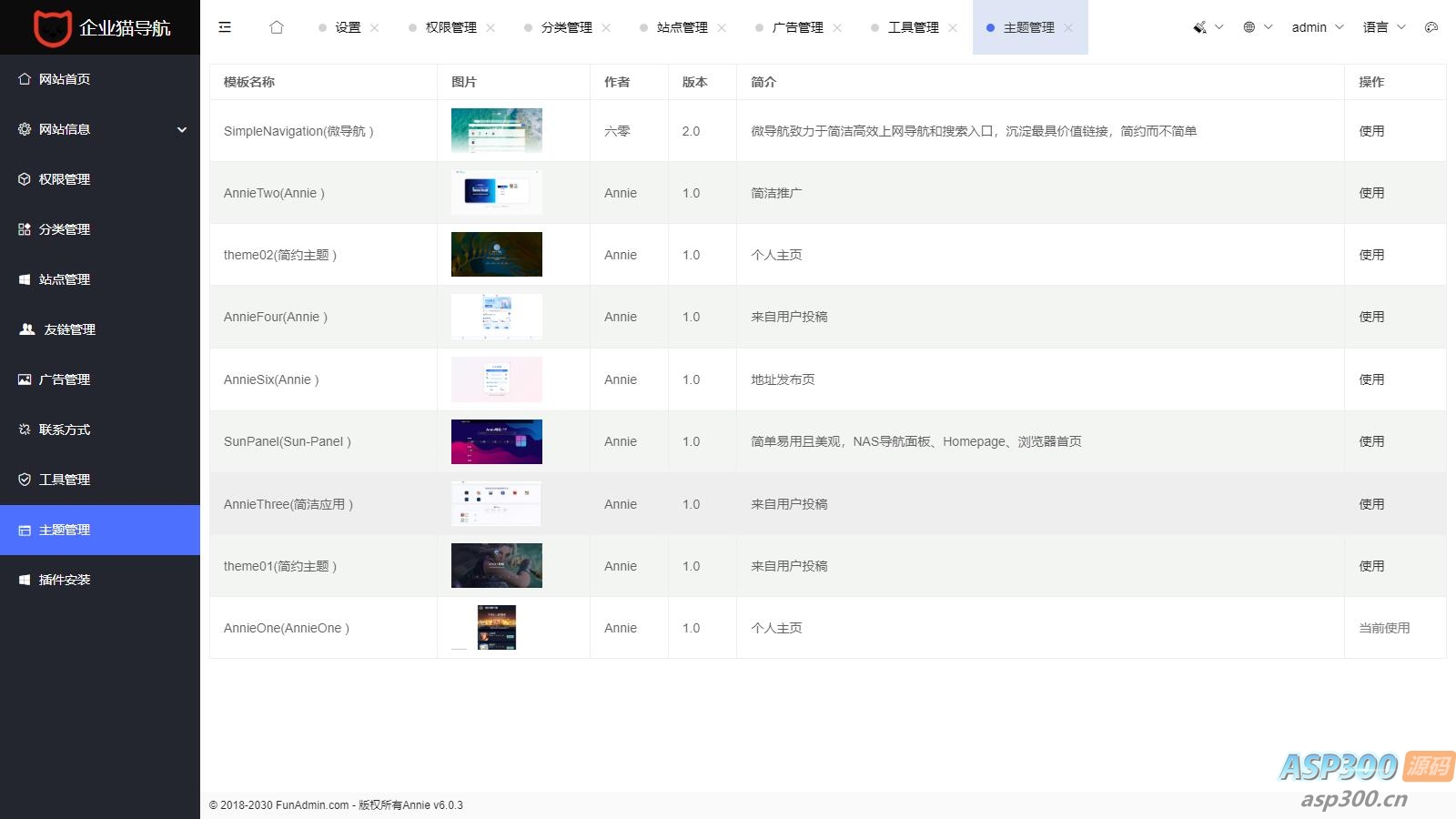The width and height of the screenshot is (1456, 819).
Task: Open the 语言 language dropdown
Action: (1383, 27)
